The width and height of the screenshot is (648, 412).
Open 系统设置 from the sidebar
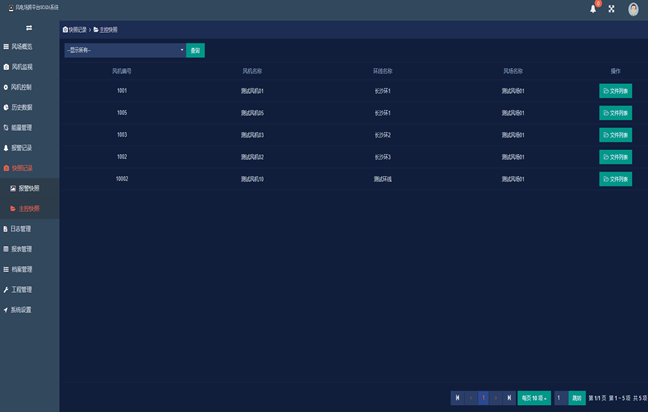pyautogui.click(x=22, y=310)
